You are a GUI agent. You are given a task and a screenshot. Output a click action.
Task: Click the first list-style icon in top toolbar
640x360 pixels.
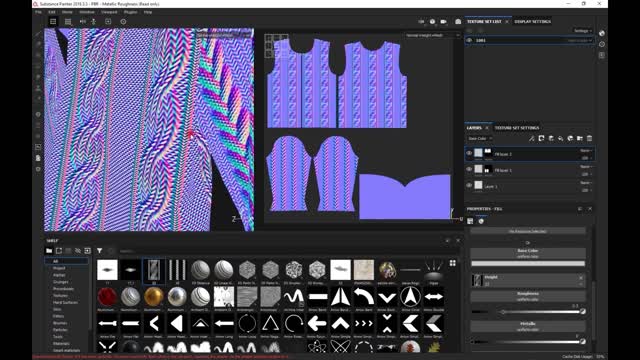53,22
